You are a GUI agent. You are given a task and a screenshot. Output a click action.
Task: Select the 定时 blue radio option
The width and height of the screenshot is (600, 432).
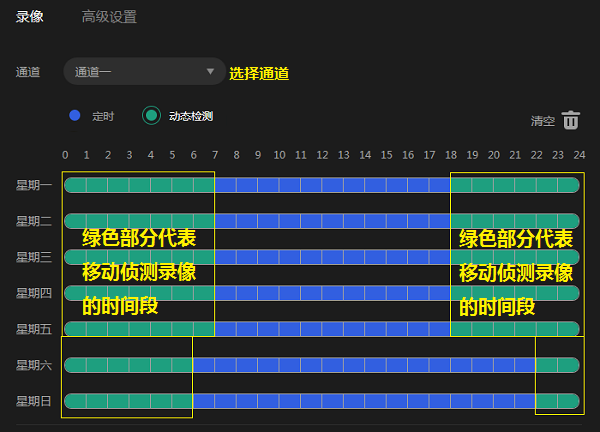coord(75,116)
